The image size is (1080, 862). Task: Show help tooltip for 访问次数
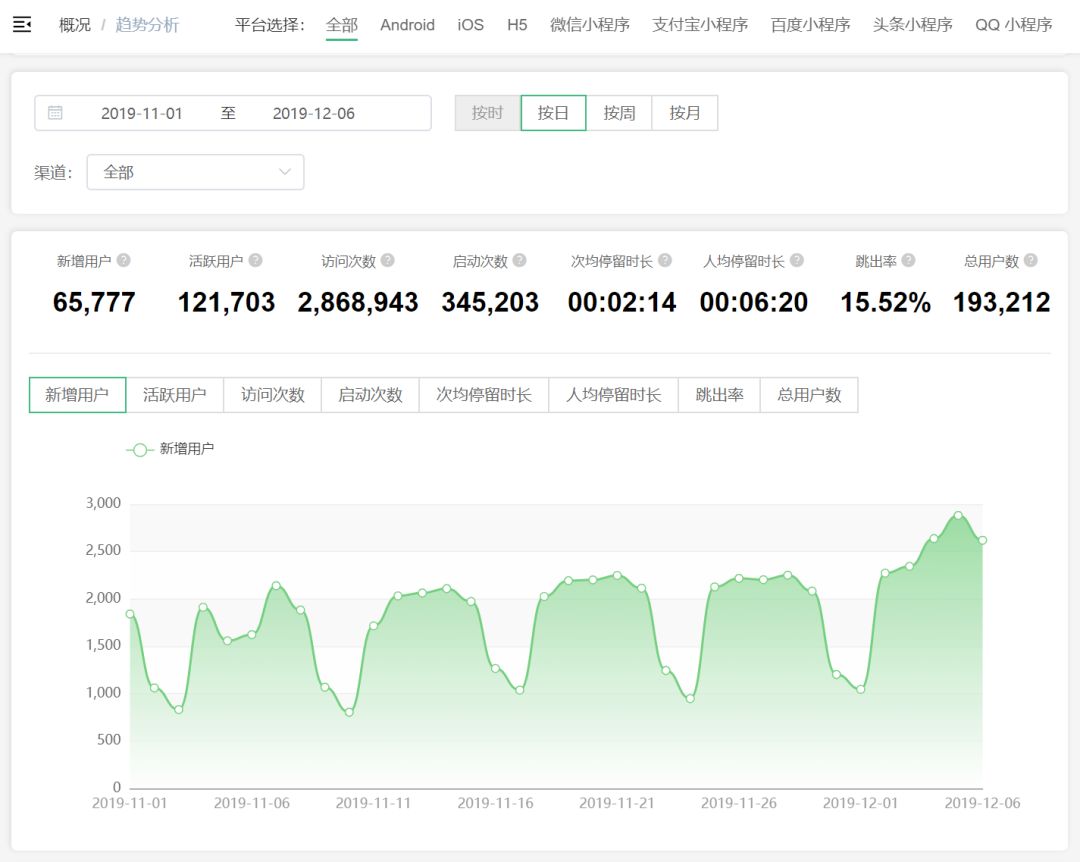point(388,260)
